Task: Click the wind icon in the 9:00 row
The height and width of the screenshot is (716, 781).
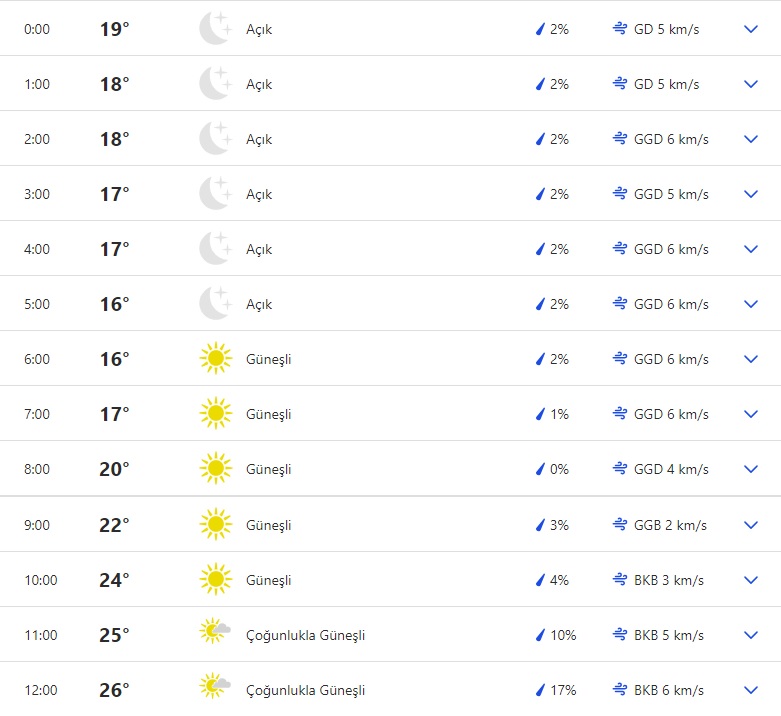Action: [620, 525]
